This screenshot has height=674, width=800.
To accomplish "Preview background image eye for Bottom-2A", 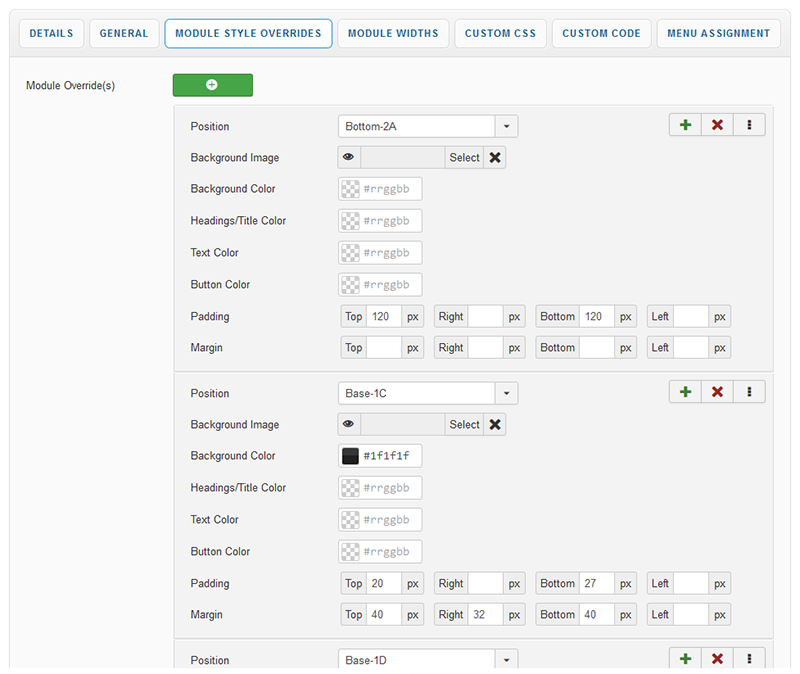I will click(349, 157).
